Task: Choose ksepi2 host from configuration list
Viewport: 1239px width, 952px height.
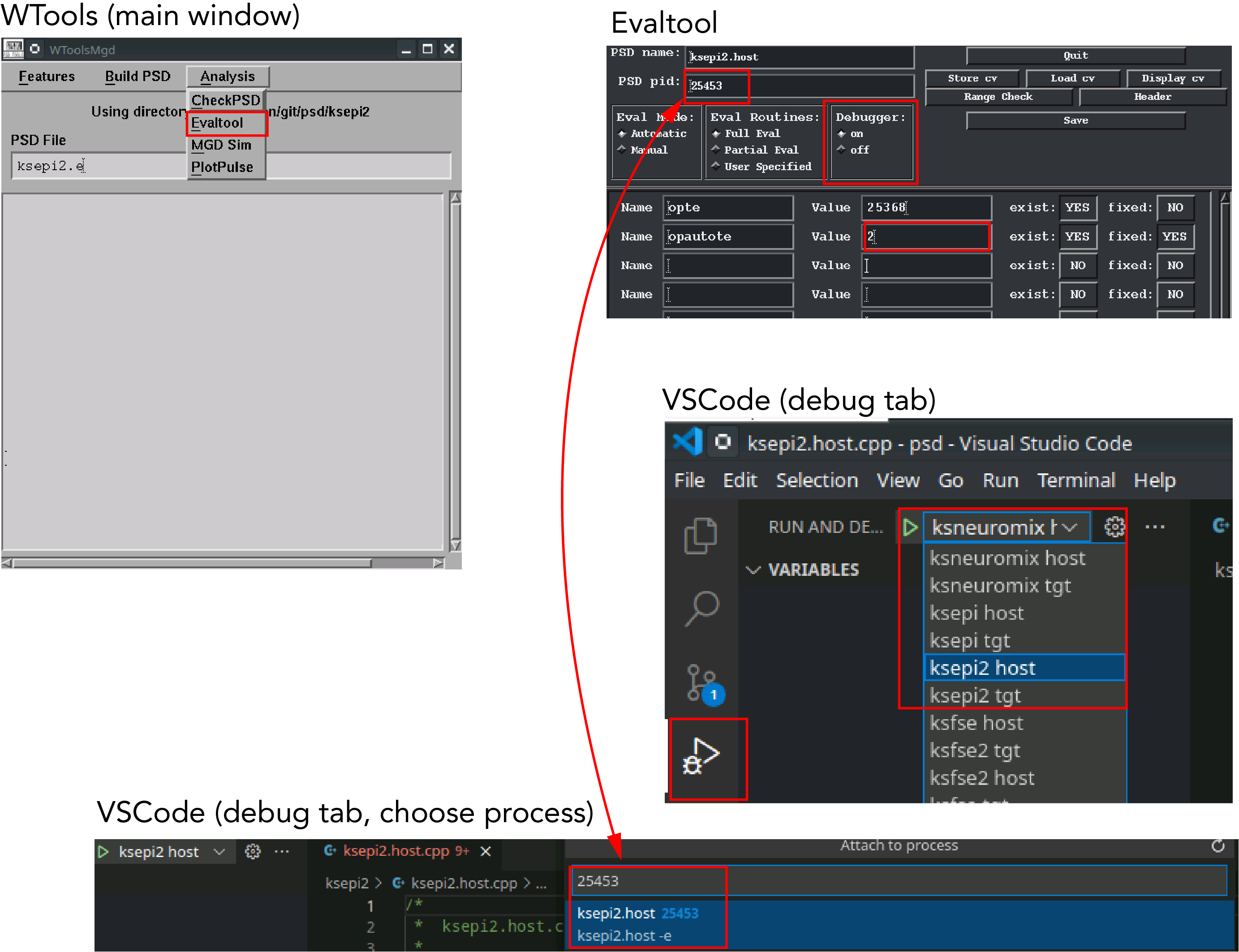Action: pyautogui.click(x=1024, y=668)
